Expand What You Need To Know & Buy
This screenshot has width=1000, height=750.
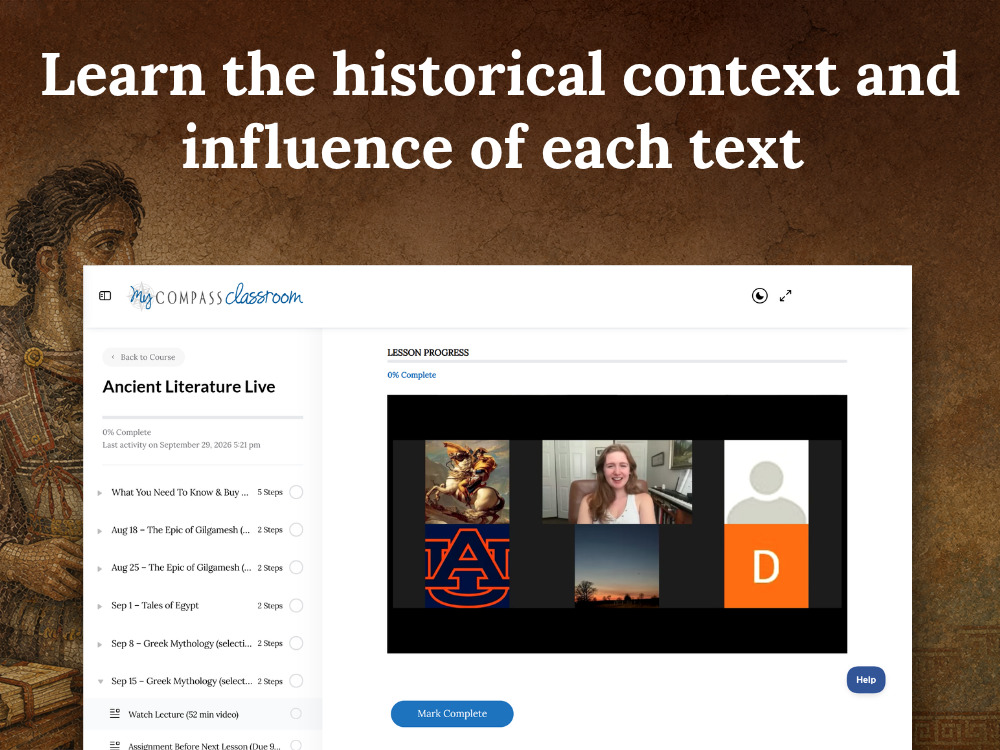(x=100, y=493)
